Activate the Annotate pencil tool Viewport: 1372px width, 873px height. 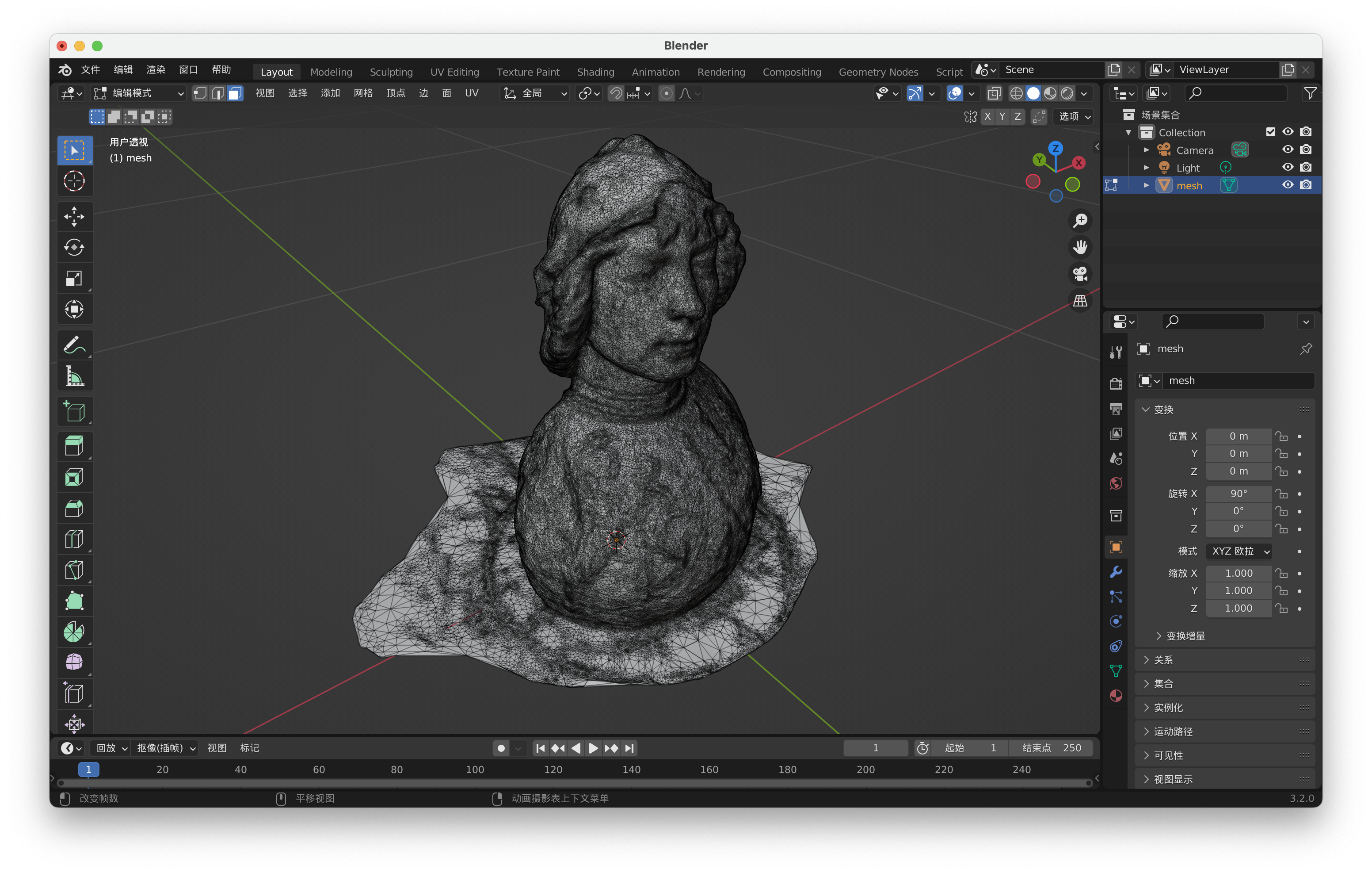point(74,345)
